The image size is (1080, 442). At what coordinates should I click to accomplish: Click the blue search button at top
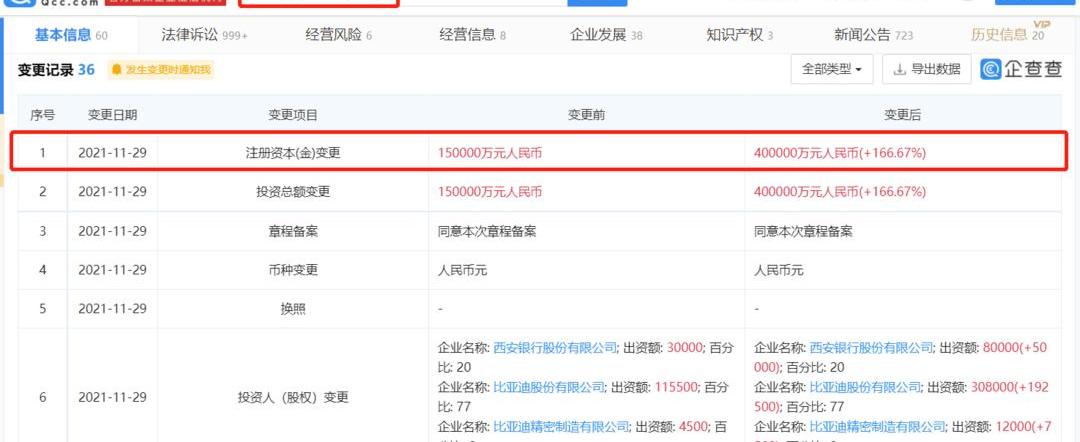[x=597, y=2]
